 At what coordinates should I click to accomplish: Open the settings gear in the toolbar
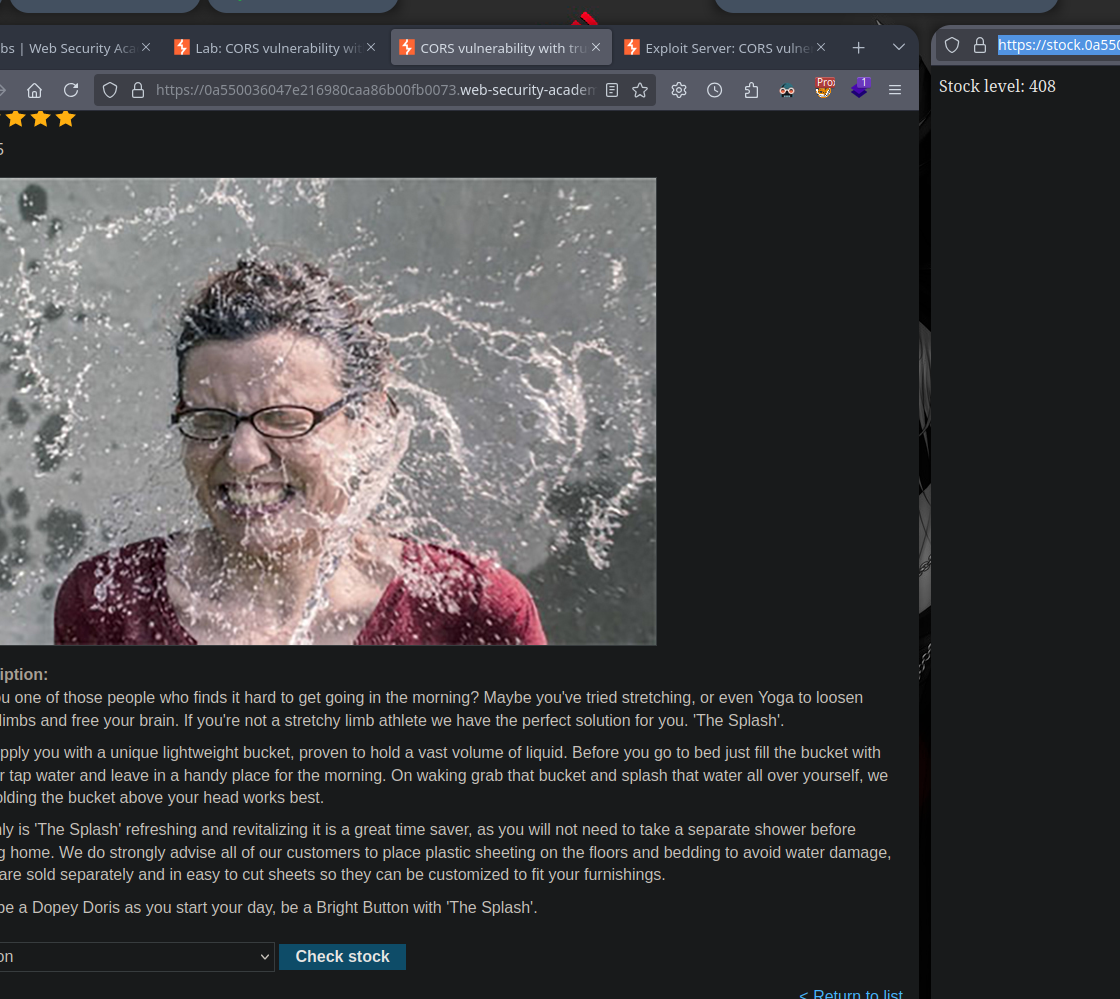click(679, 90)
